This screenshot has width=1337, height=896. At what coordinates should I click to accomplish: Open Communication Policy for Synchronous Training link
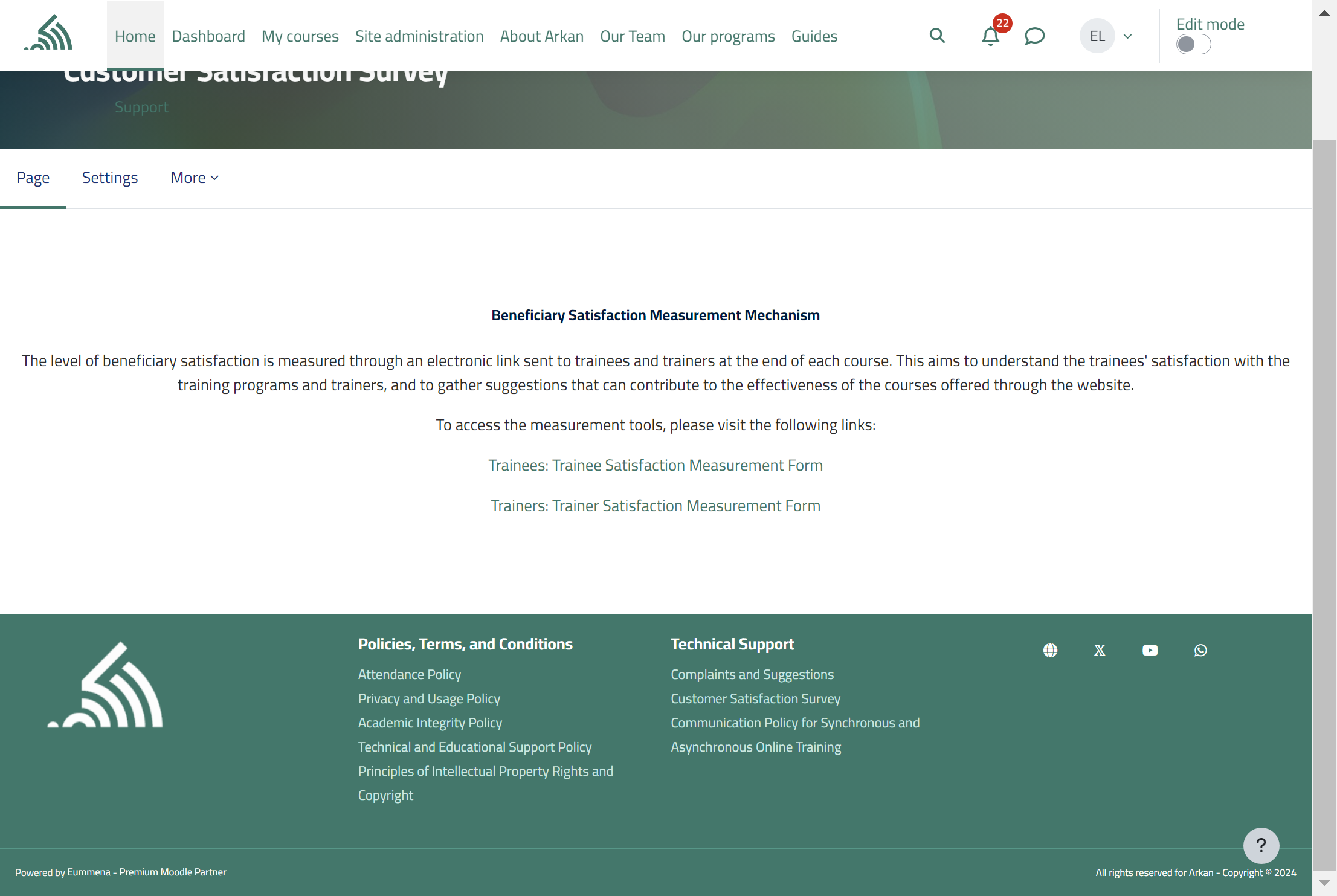click(795, 735)
